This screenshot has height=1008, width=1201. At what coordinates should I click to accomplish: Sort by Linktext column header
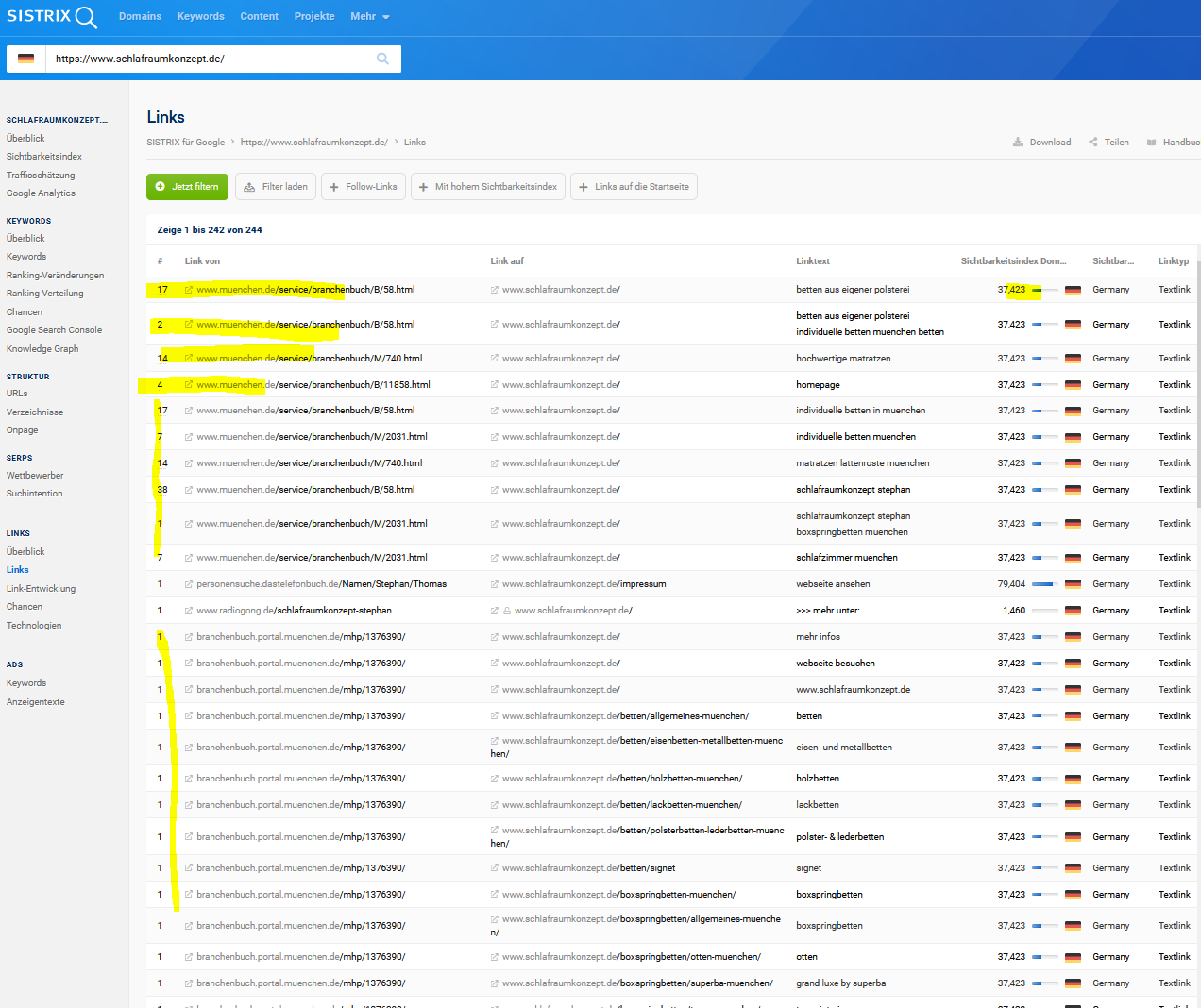pyautogui.click(x=813, y=261)
